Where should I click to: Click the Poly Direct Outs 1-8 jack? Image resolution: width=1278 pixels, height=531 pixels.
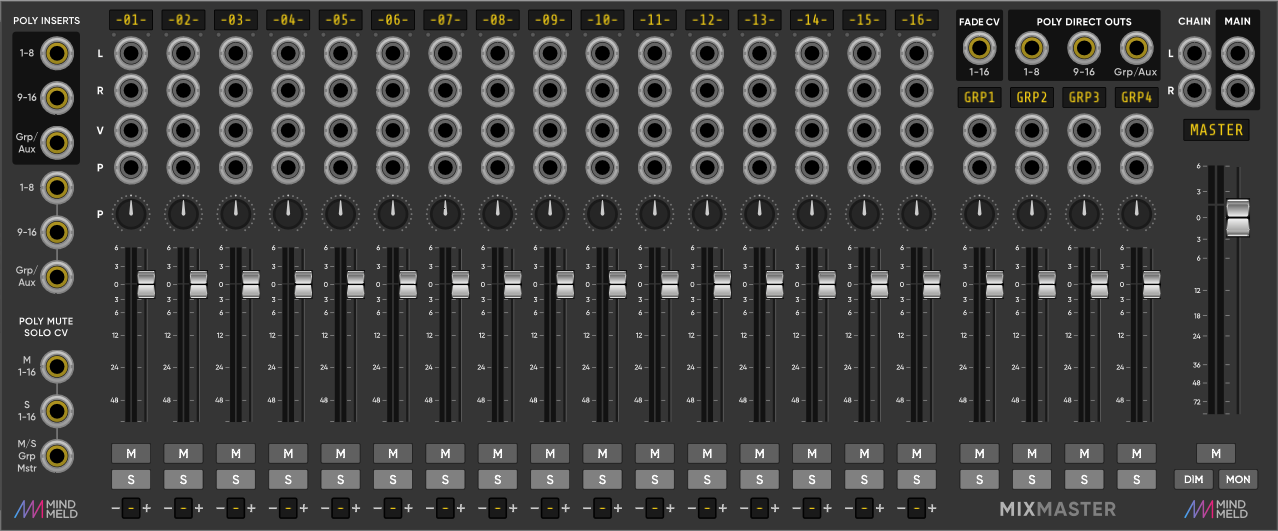click(1031, 46)
